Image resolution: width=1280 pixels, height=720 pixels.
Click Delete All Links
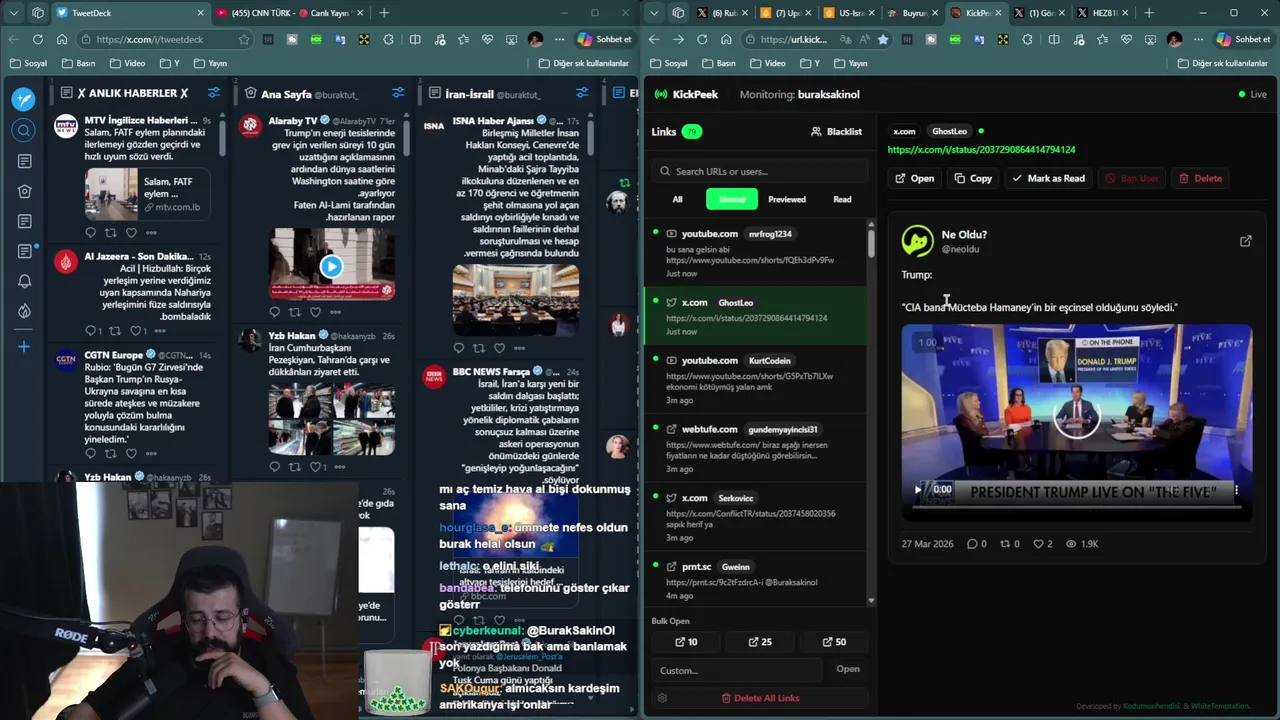click(760, 698)
